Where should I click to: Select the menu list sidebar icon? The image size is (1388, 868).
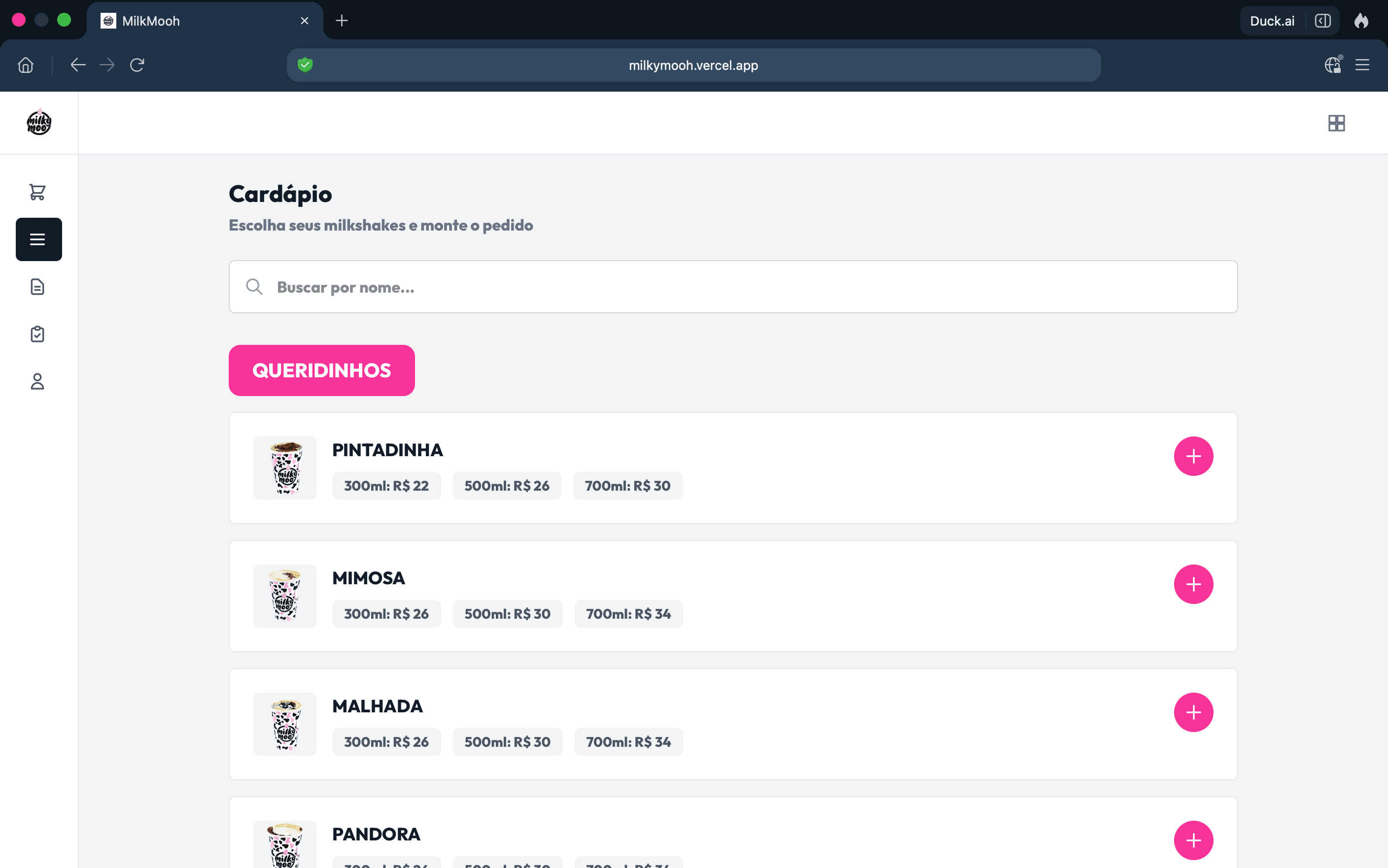pyautogui.click(x=38, y=239)
